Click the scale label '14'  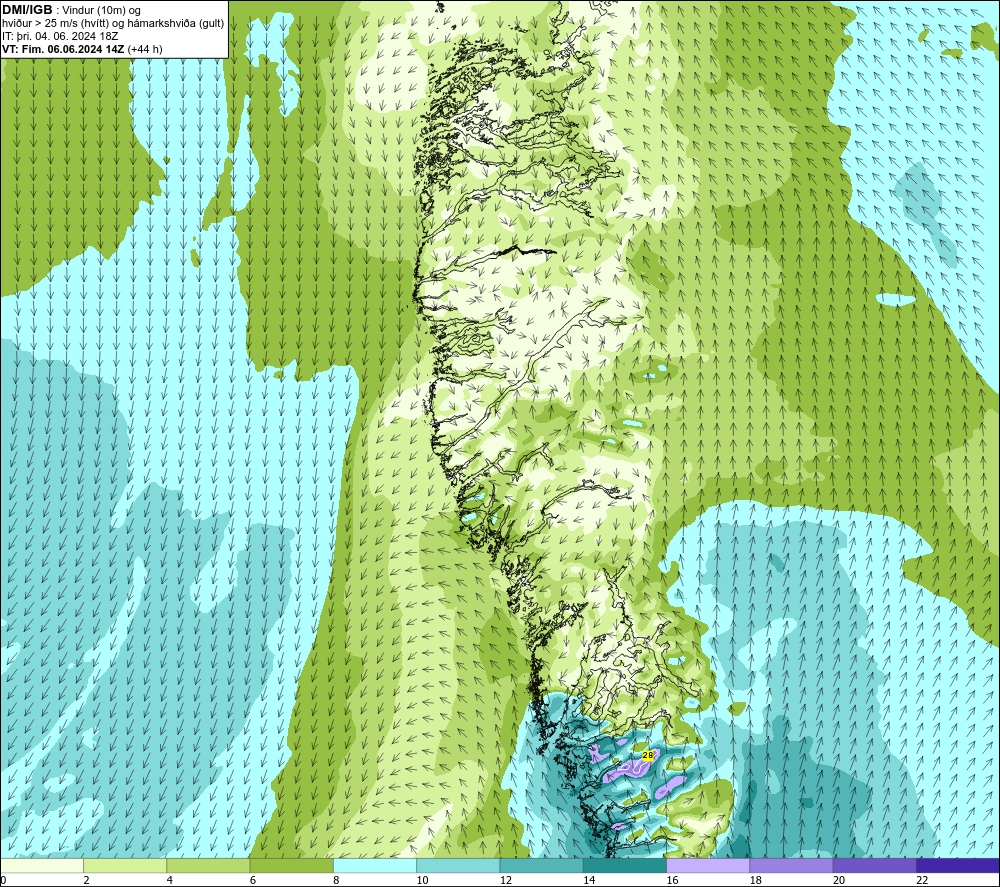[x=589, y=880]
